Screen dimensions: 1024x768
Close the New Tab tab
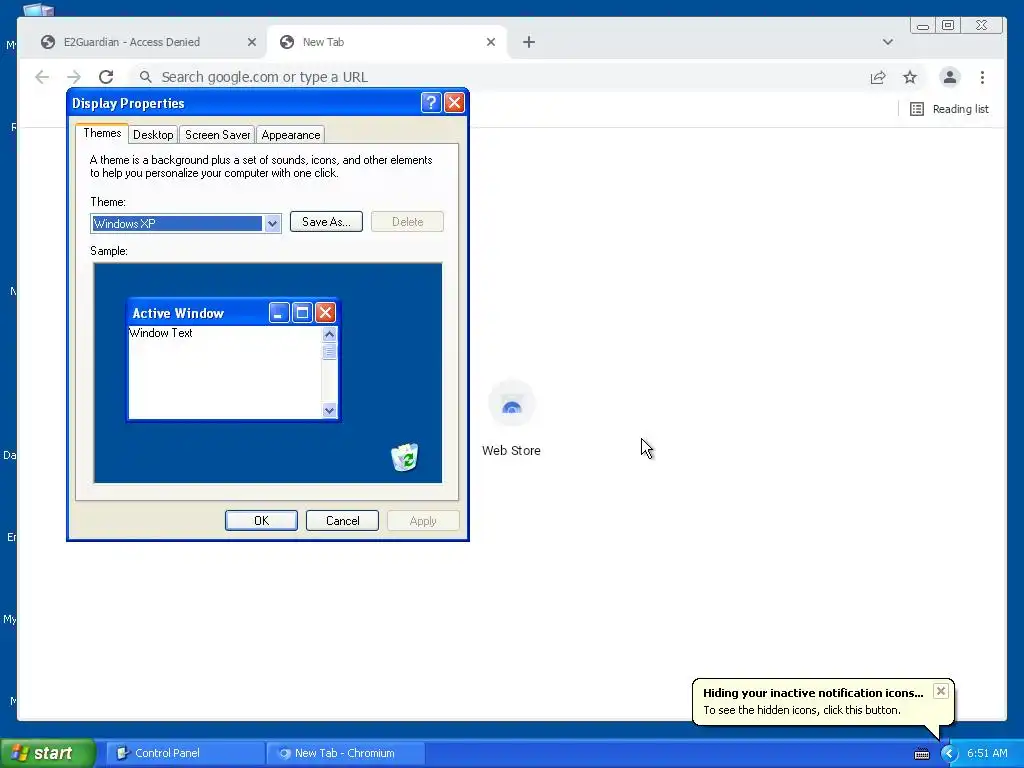[491, 42]
